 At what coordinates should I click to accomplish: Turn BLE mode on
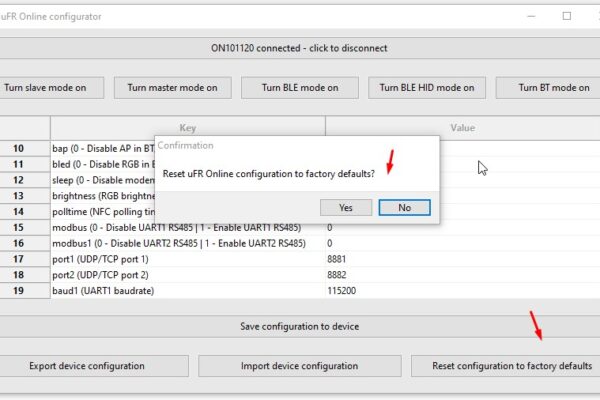300,88
